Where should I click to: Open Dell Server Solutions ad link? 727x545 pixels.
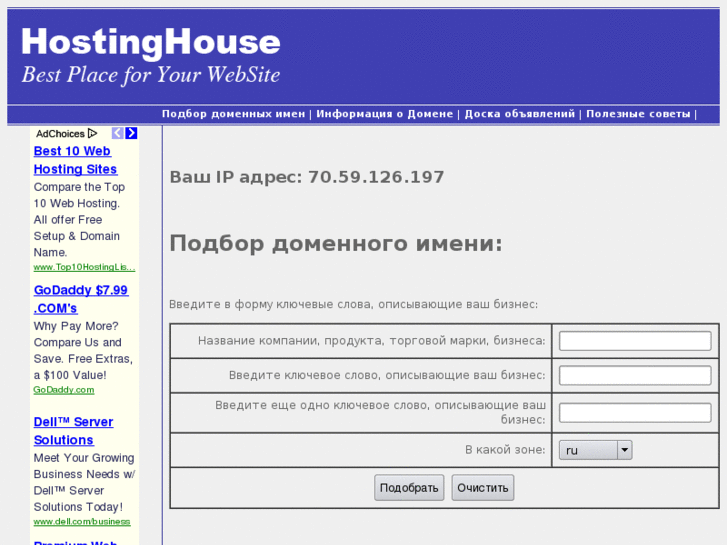(73, 431)
